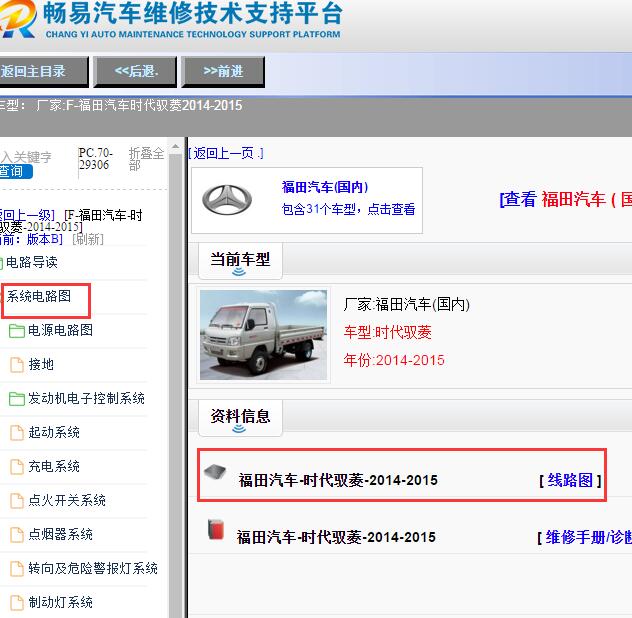Click the sidebar scrollbar up arrow
Viewport: 632px width, 618px height.
click(x=175, y=146)
